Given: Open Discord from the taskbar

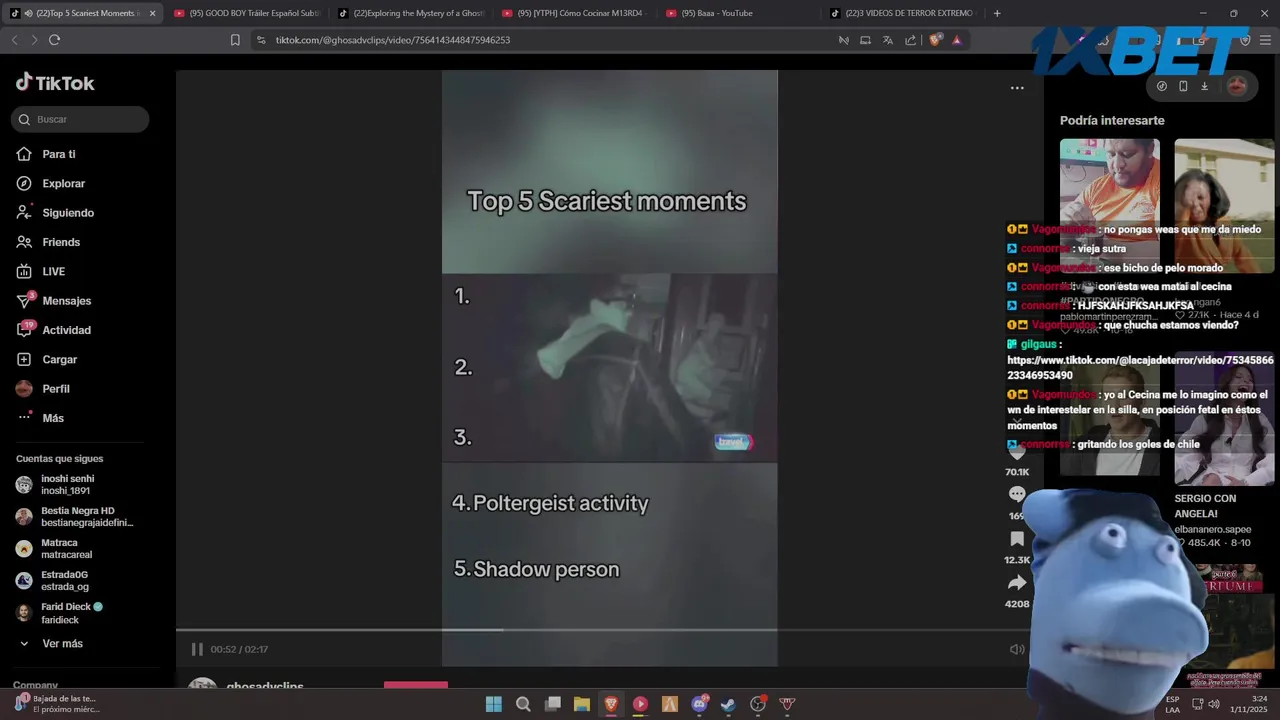Looking at the screenshot, I should [x=699, y=704].
